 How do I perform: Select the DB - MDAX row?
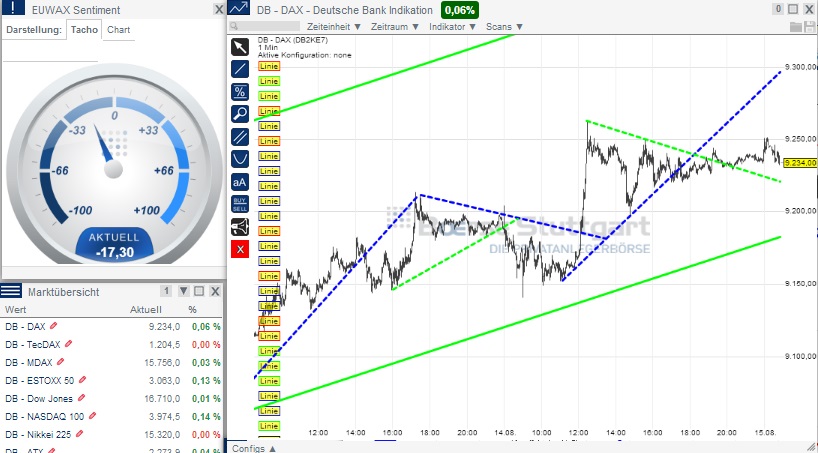112,362
